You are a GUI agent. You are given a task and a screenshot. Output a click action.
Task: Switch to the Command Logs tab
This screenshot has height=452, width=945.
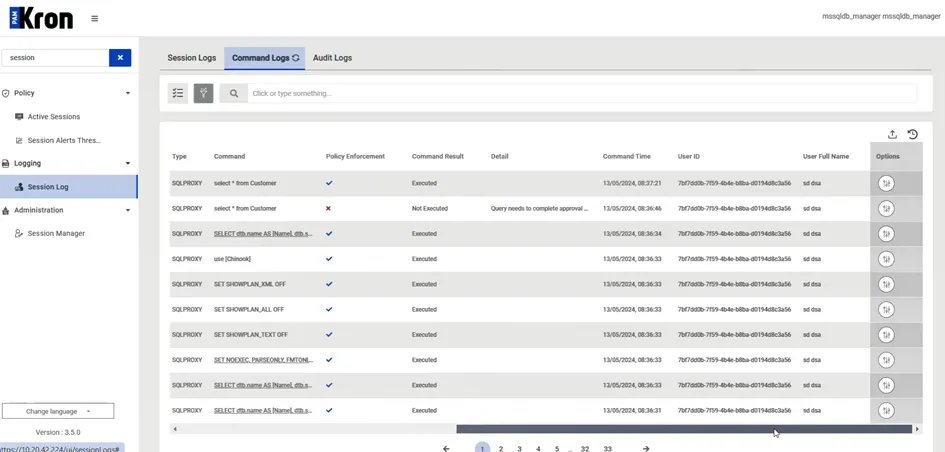point(265,58)
